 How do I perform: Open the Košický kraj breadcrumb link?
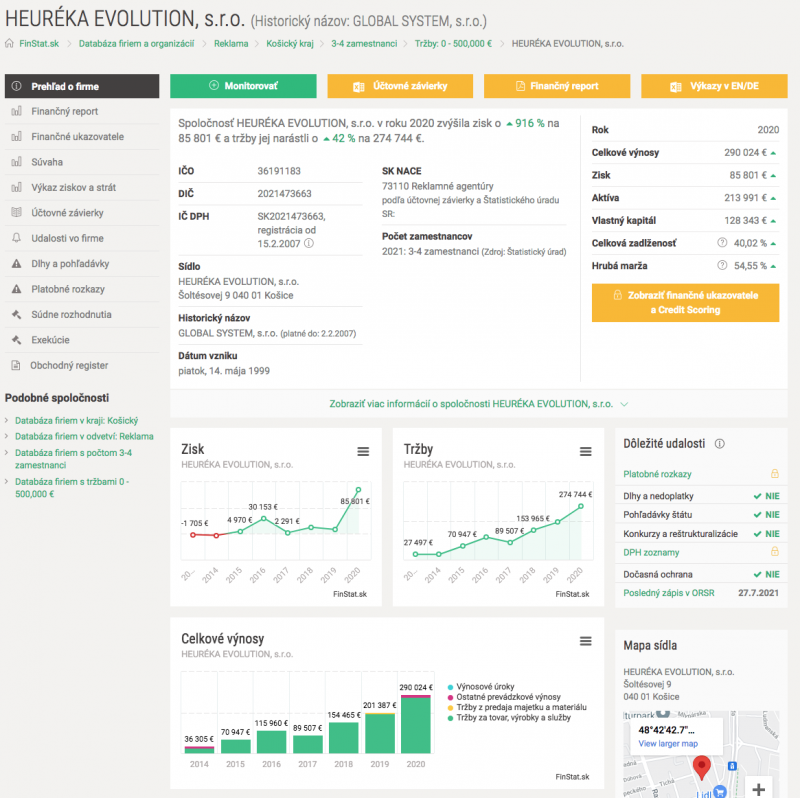pos(290,43)
